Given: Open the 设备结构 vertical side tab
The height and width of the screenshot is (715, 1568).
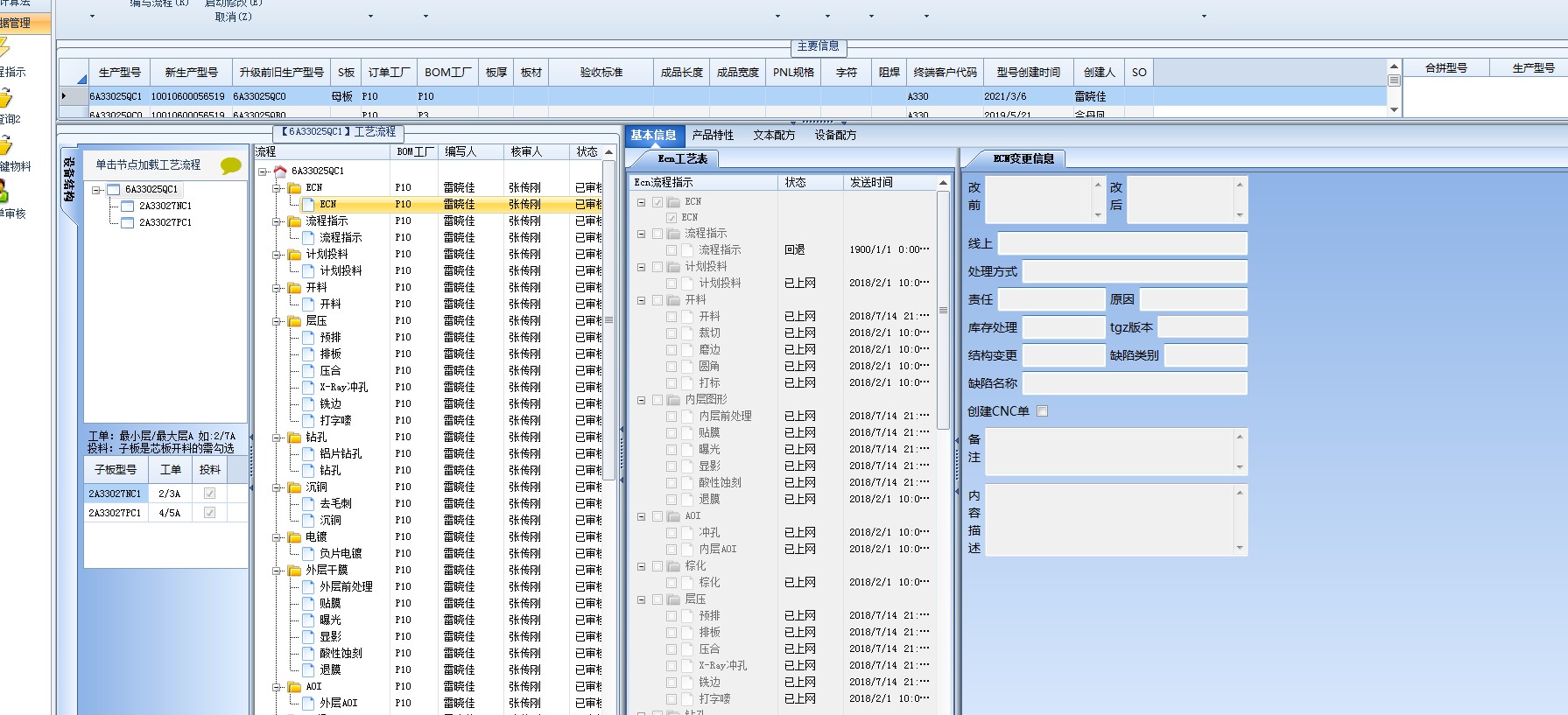Looking at the screenshot, I should [68, 179].
